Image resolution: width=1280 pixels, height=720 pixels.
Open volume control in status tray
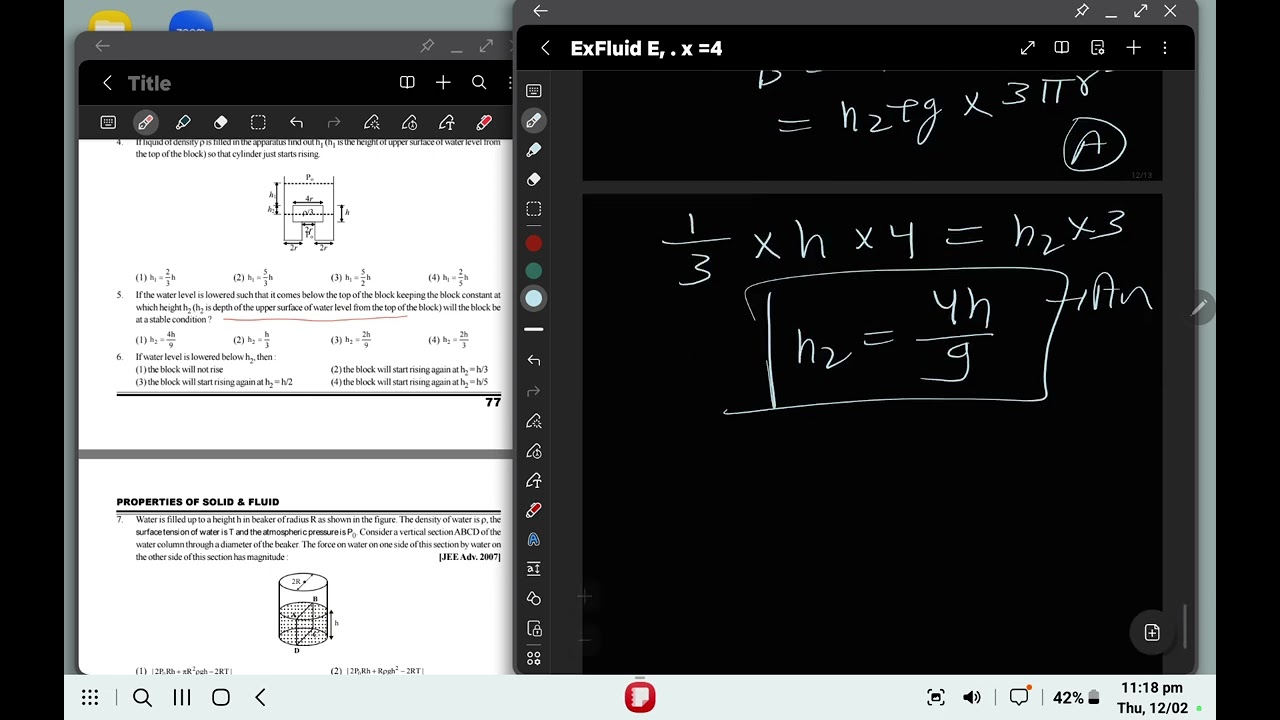pyautogui.click(x=971, y=698)
